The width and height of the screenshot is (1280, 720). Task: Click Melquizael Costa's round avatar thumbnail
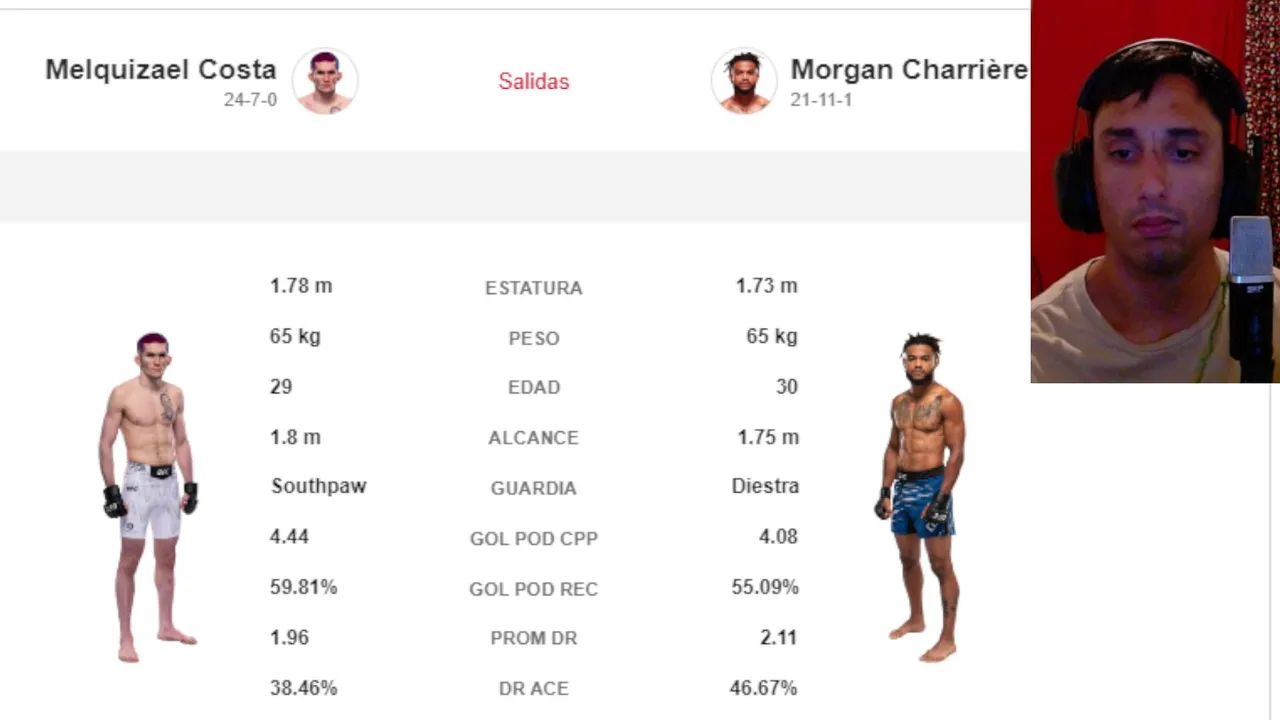coord(325,81)
